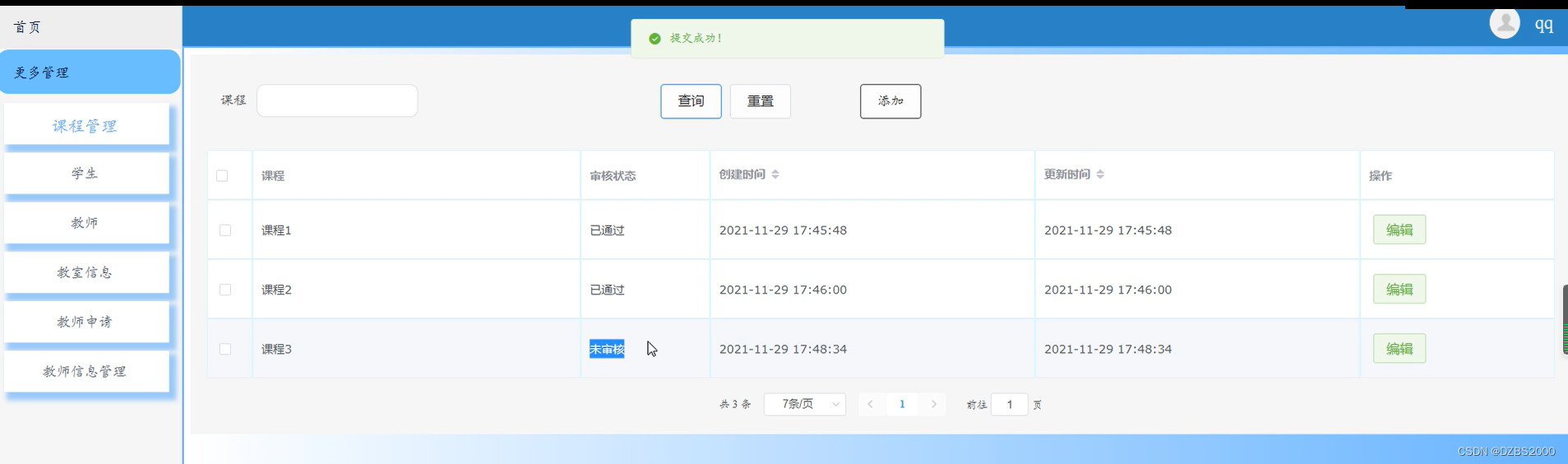
Task: Click 编辑 for 课程1
Action: click(1399, 230)
